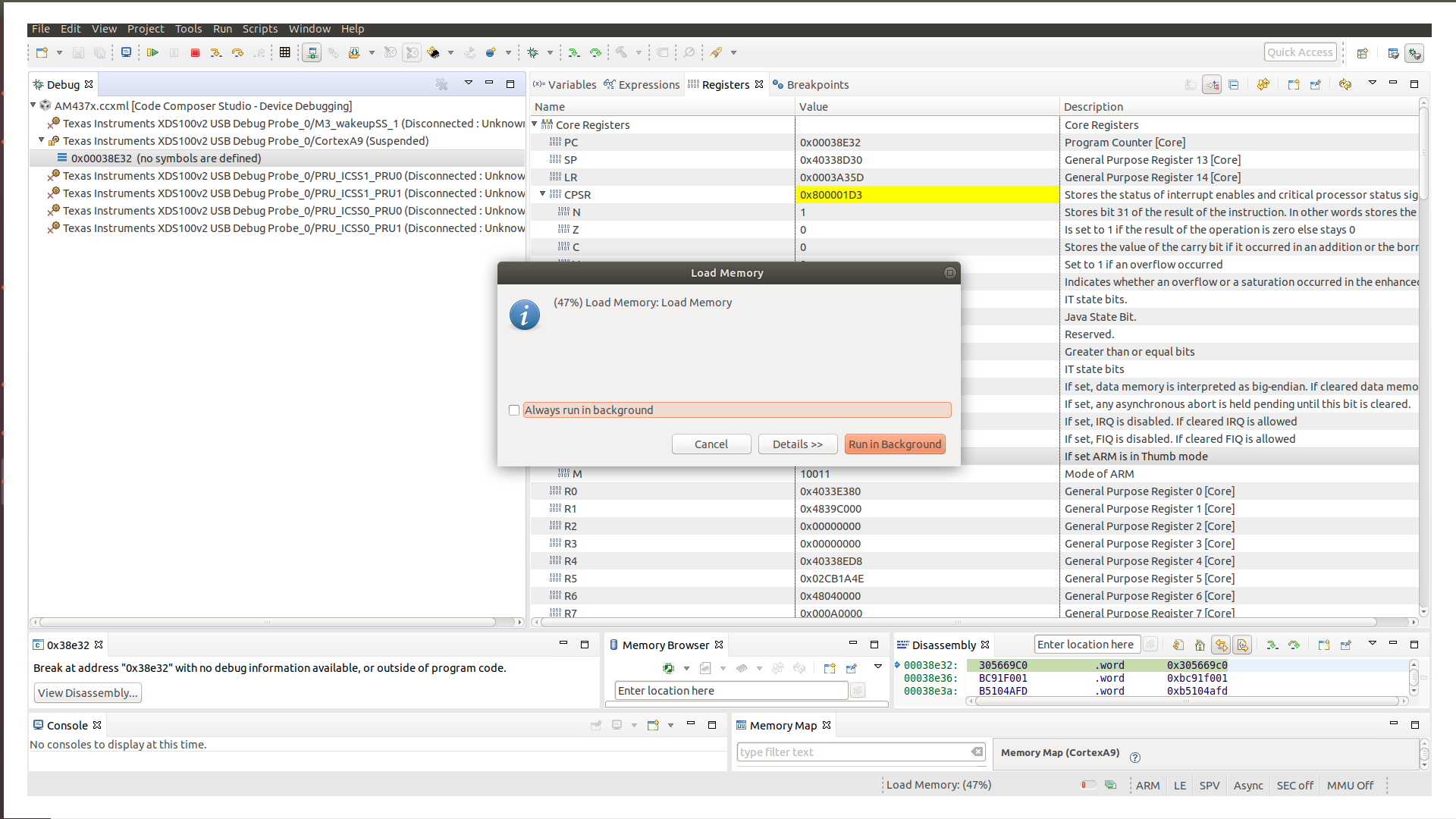Click the Cancel button in dialog

pos(711,444)
